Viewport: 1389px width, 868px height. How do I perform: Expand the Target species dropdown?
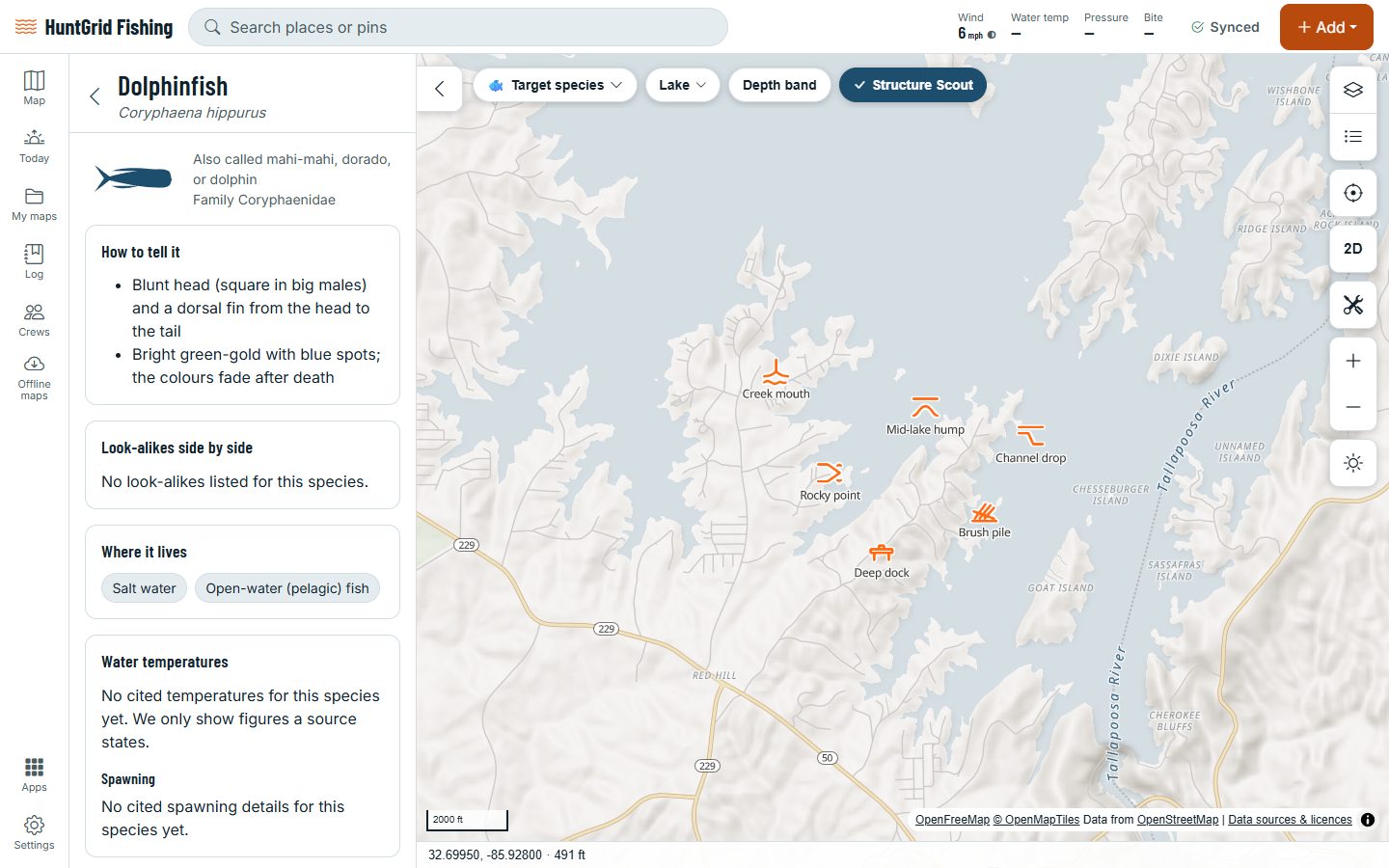[x=555, y=85]
